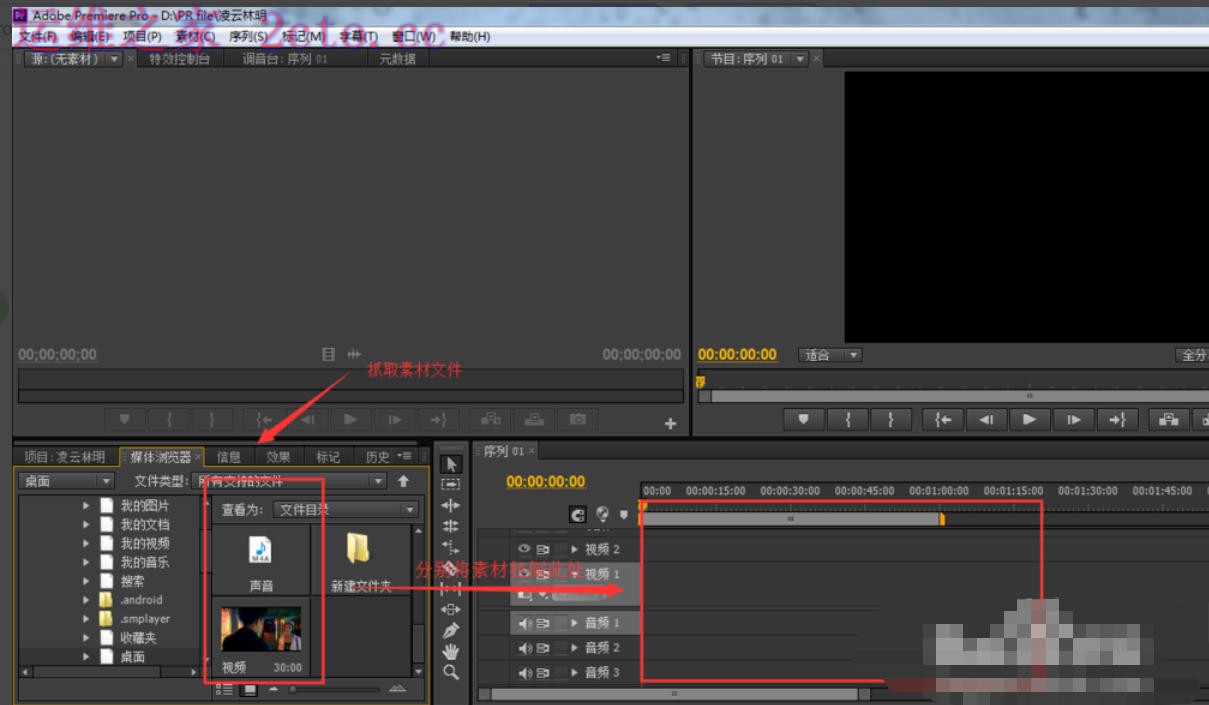The width and height of the screenshot is (1209, 705).
Task: Switch to the 特效控制台 tab
Action: point(180,59)
